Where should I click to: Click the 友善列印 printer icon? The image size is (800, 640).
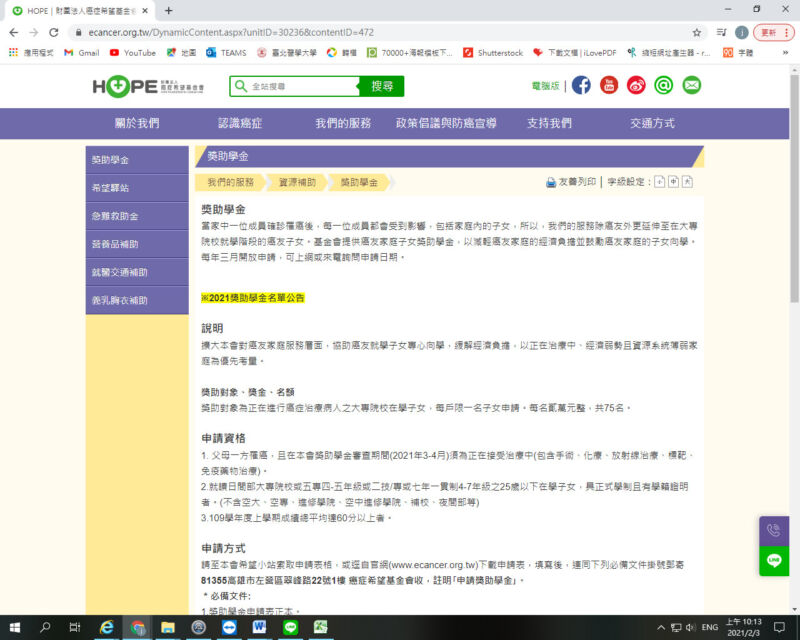[x=551, y=182]
